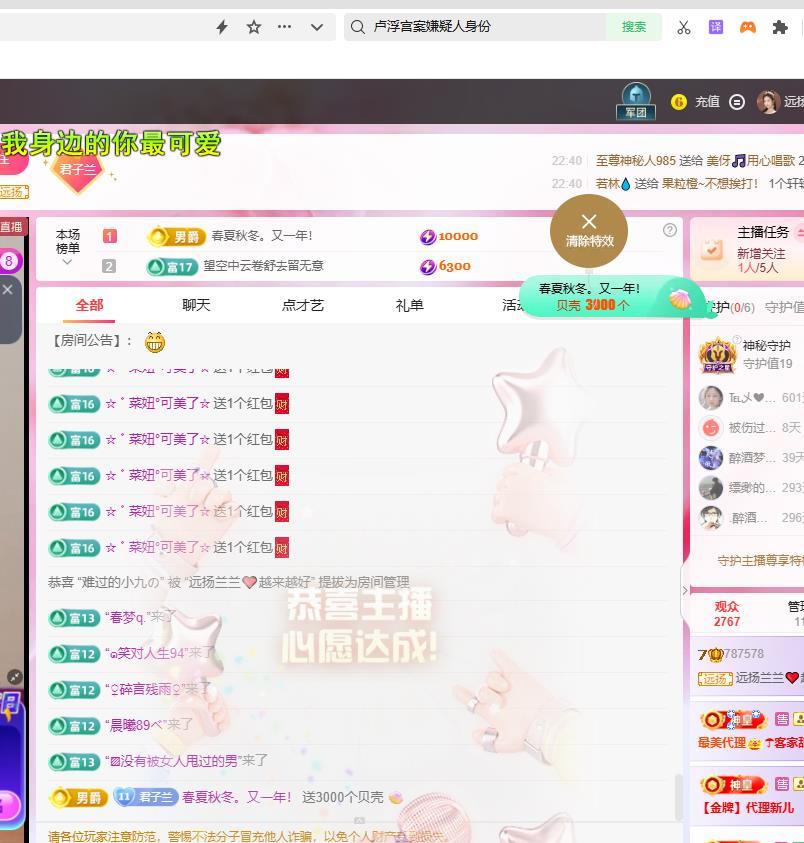Open the game controller icon
The height and width of the screenshot is (843, 804).
pyautogui.click(x=747, y=27)
